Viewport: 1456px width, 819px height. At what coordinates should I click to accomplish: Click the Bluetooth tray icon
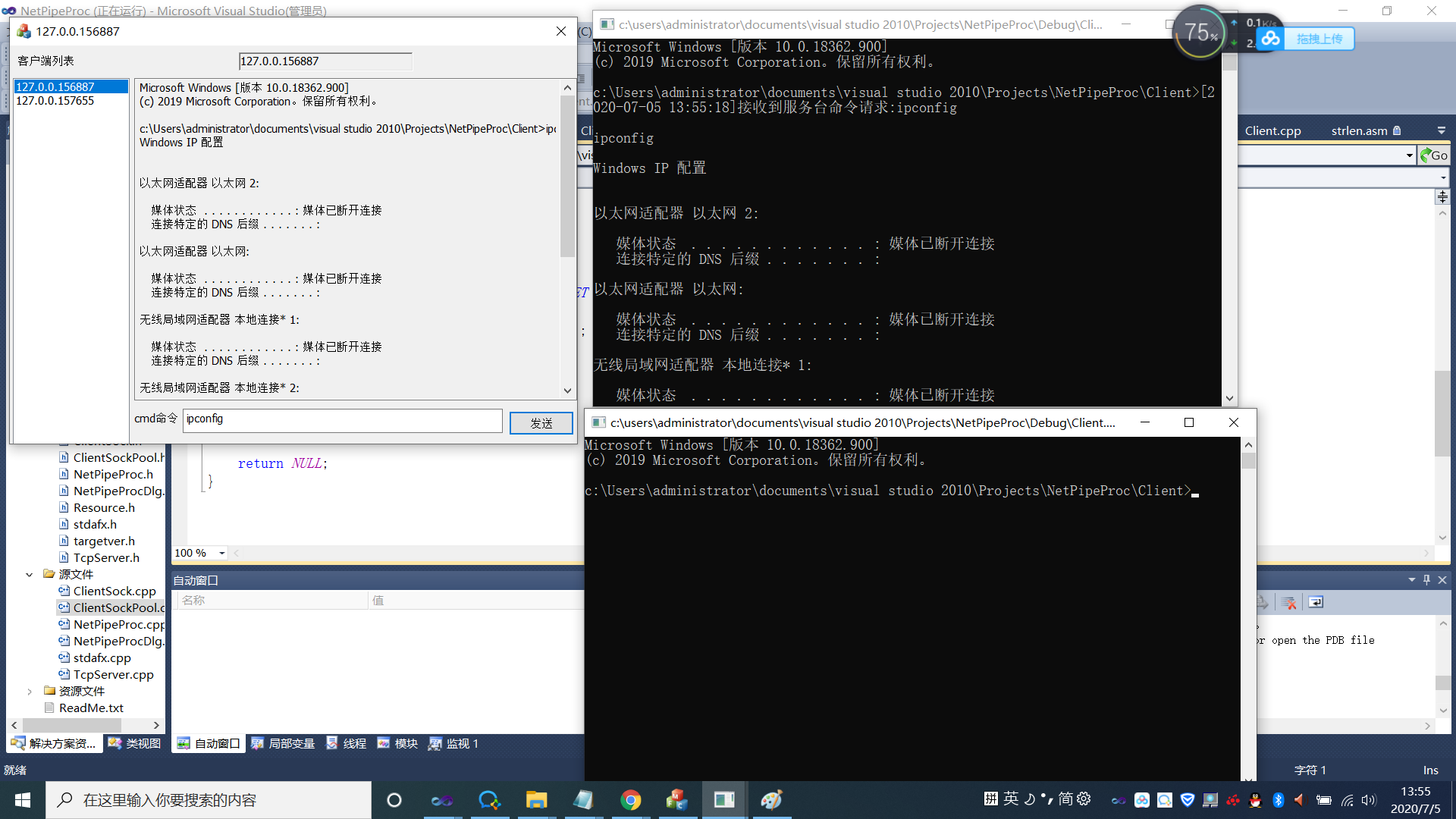pos(1279,800)
